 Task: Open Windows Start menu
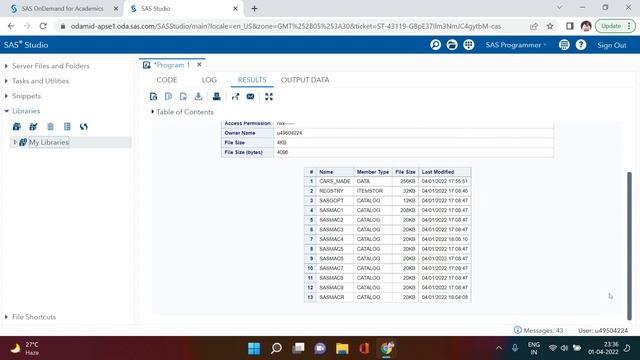click(x=254, y=348)
